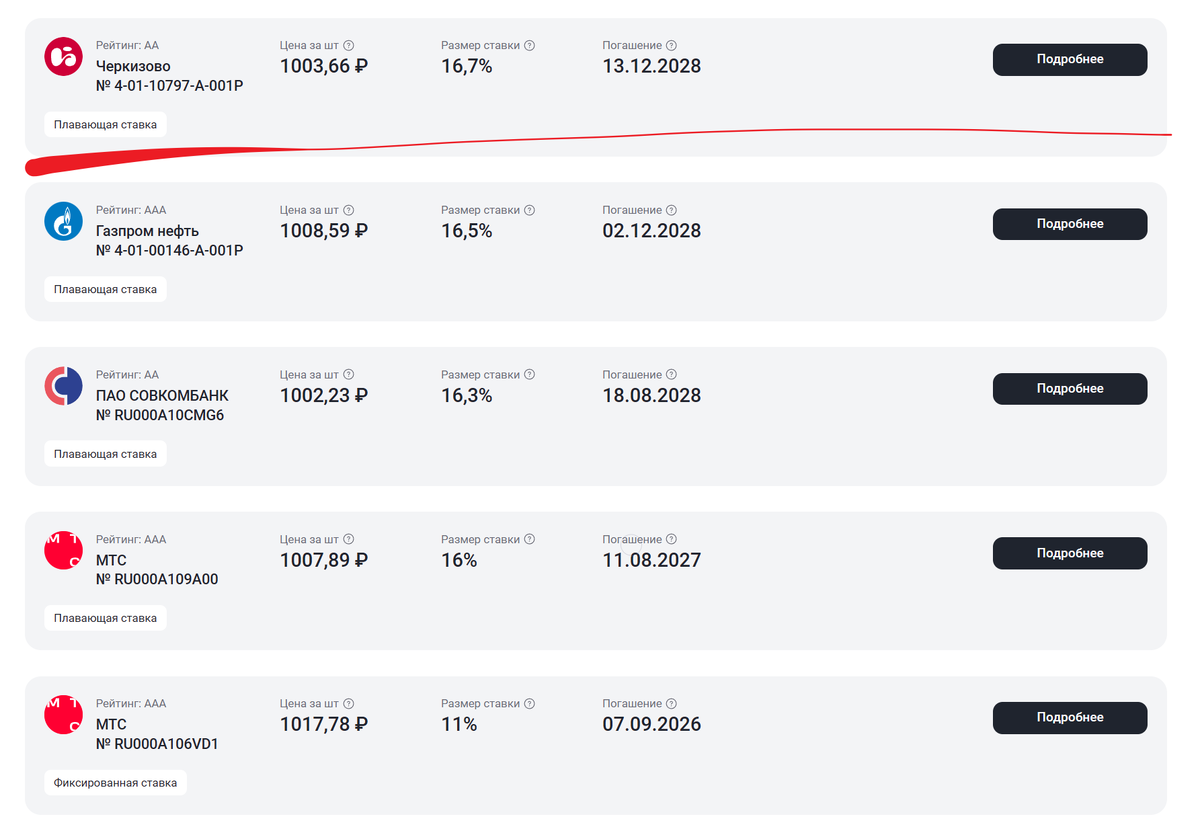Click the help icon beside Черкизово's Погашение
1200x831 pixels.
click(671, 45)
